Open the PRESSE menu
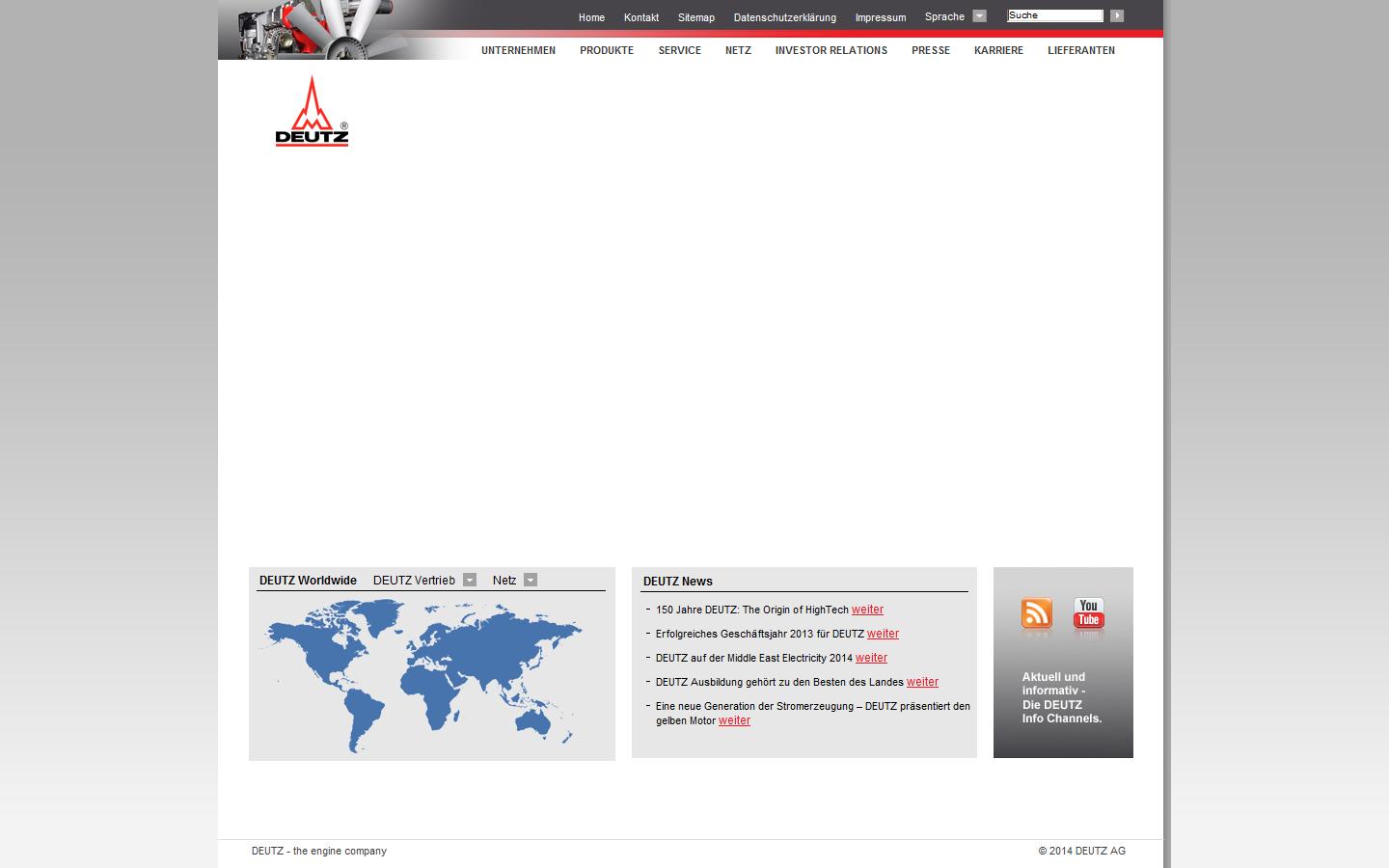Image resolution: width=1389 pixels, height=868 pixels. [x=931, y=50]
